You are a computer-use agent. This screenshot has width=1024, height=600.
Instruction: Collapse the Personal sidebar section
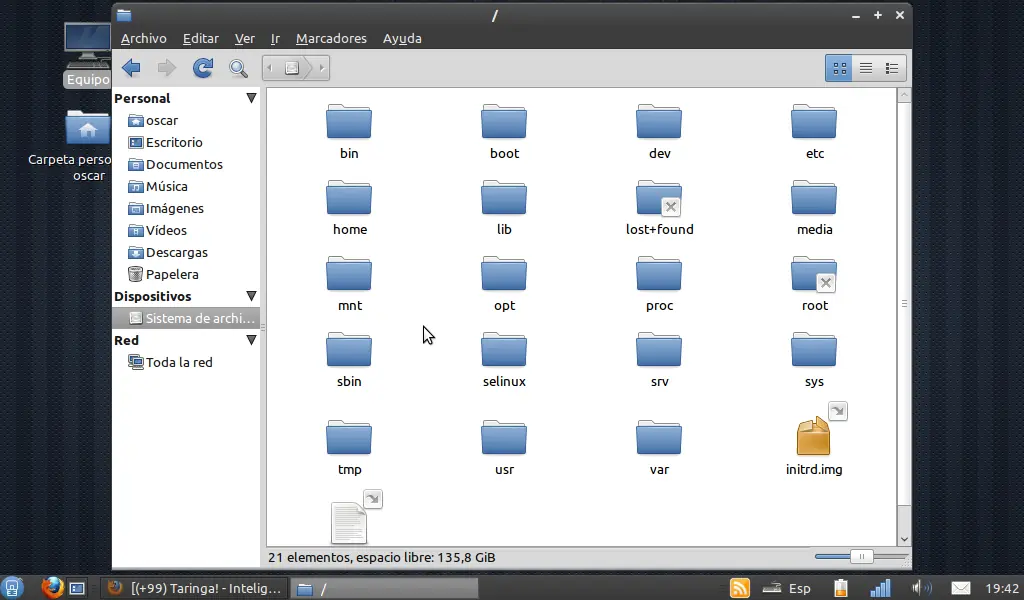pos(251,98)
